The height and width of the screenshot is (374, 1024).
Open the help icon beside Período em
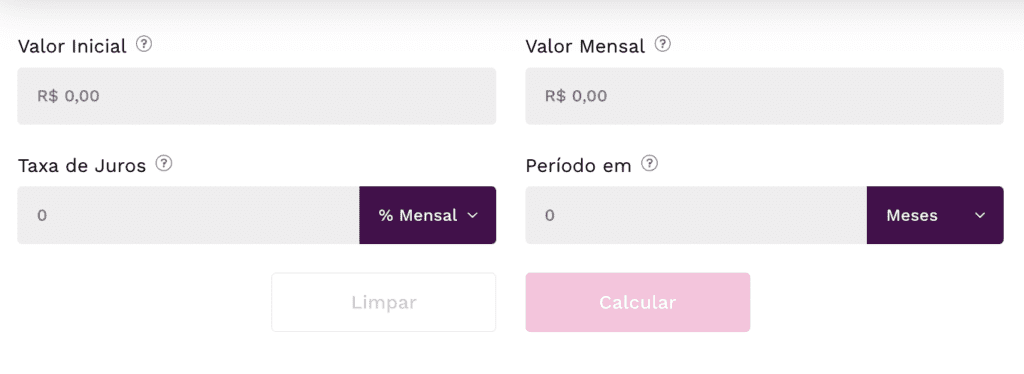(649, 164)
